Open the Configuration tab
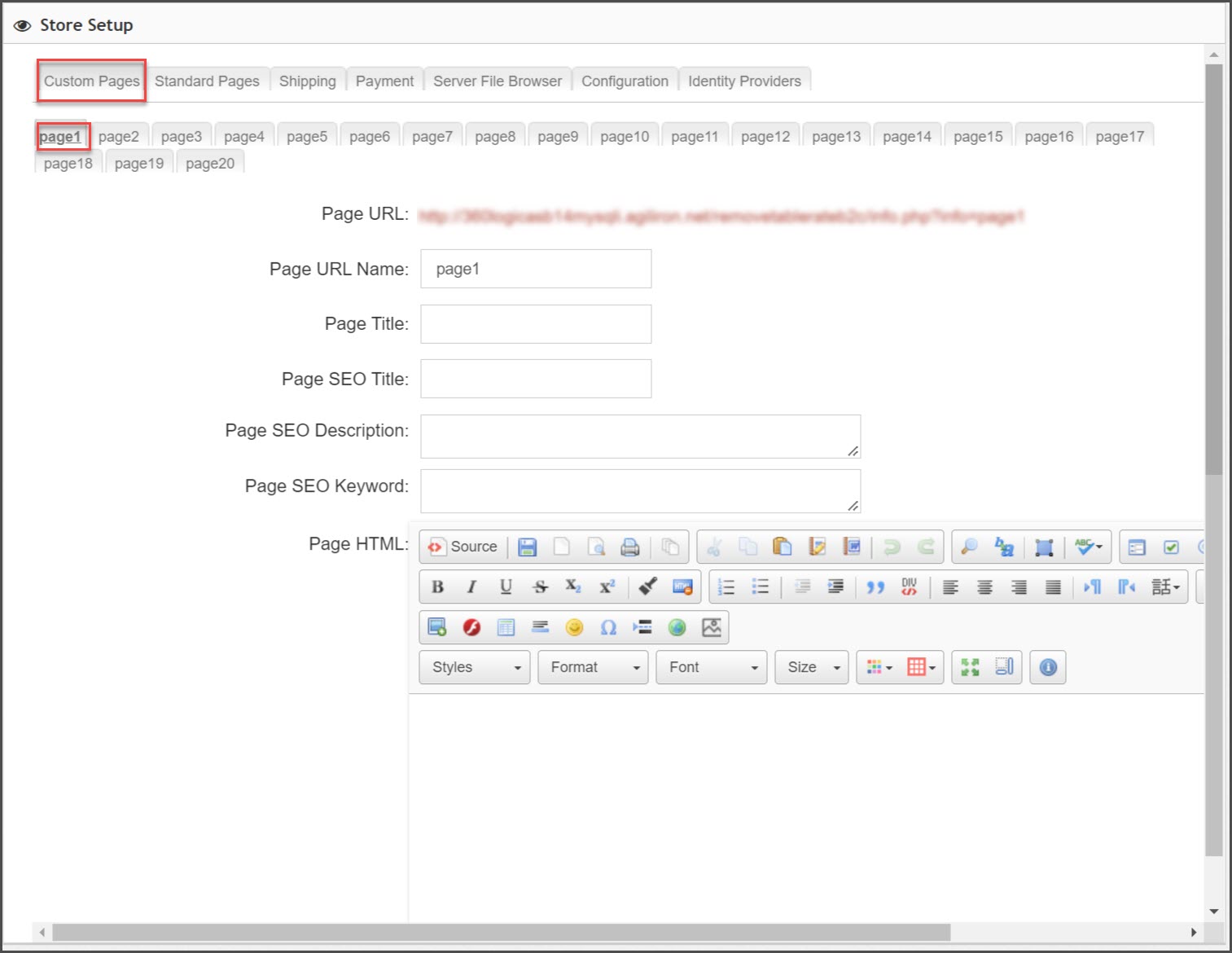 (625, 81)
